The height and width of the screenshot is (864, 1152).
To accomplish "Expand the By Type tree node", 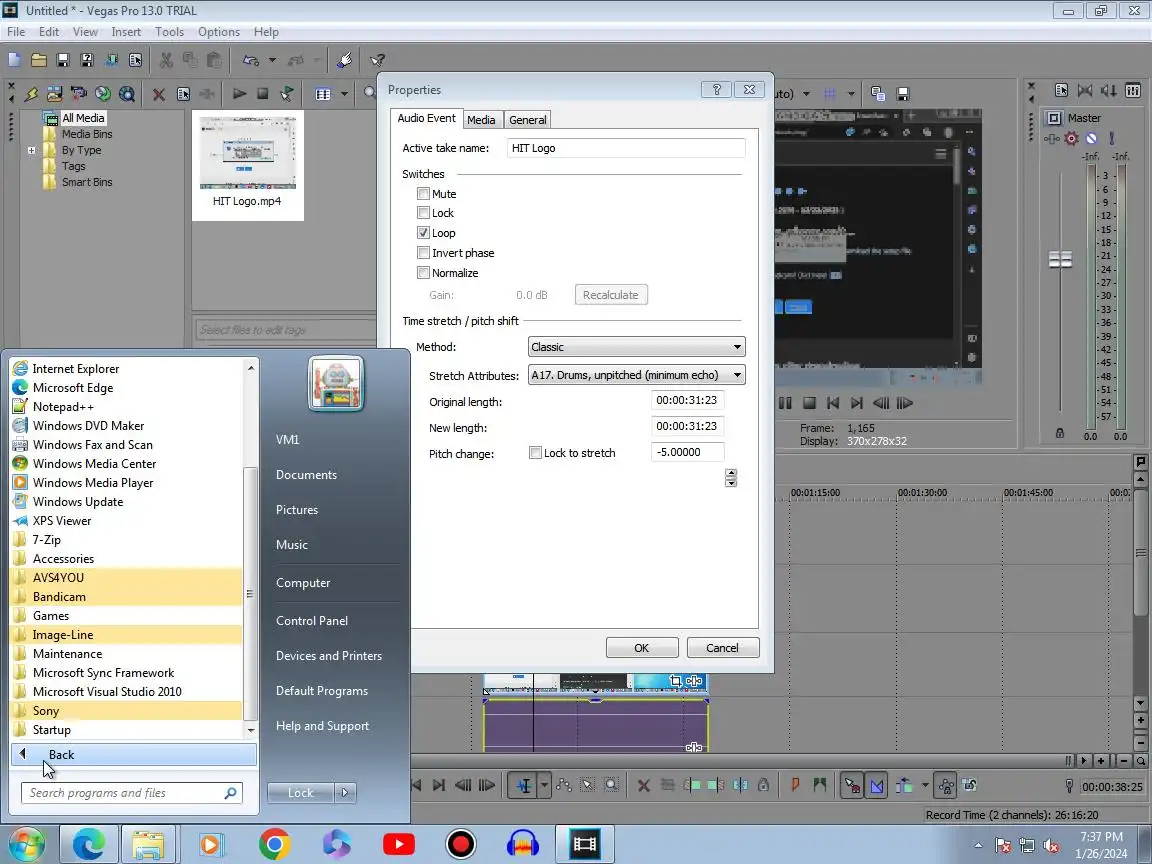I will (32, 150).
